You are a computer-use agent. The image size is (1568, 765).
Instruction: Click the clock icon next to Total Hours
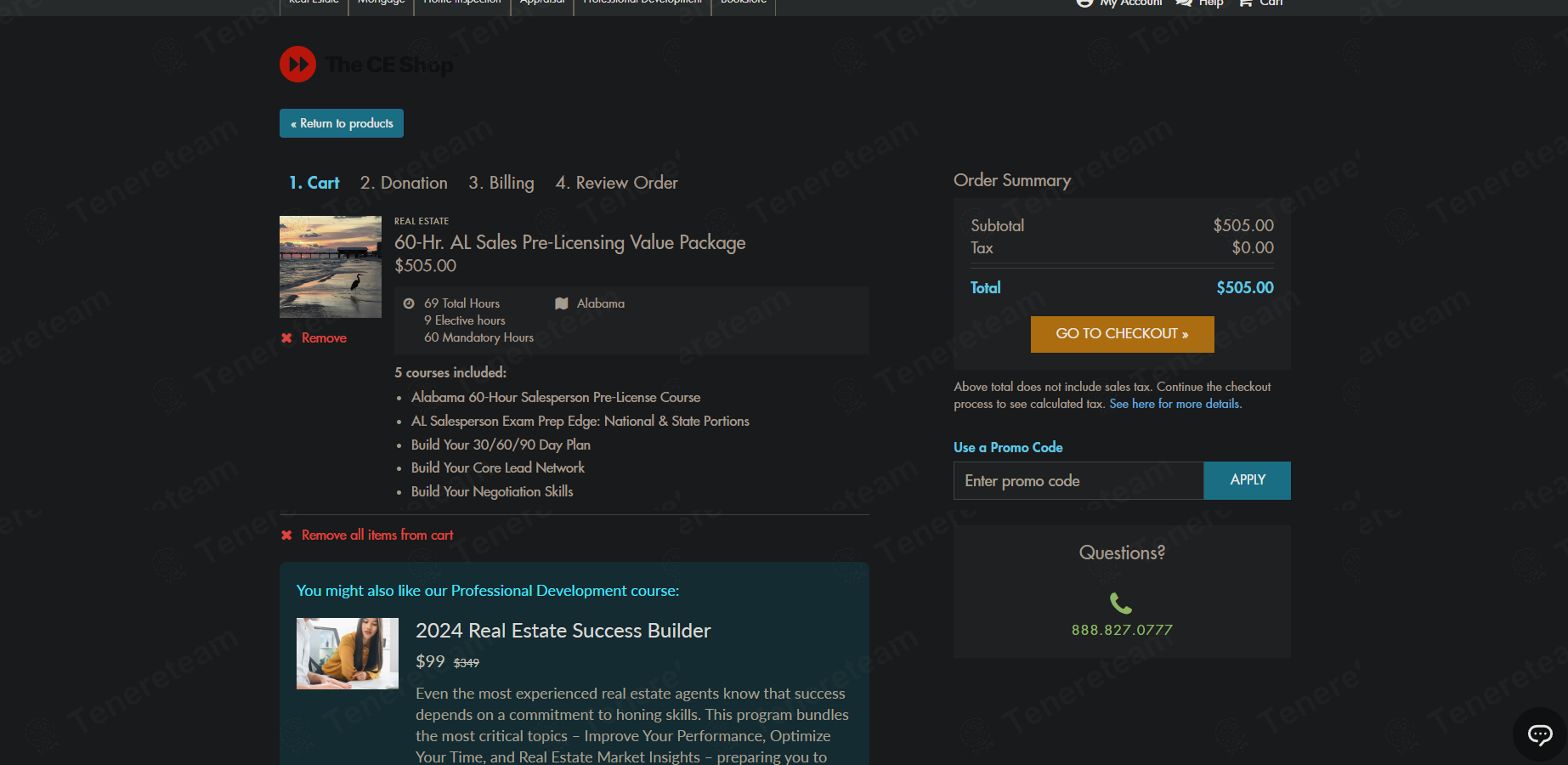(x=409, y=303)
